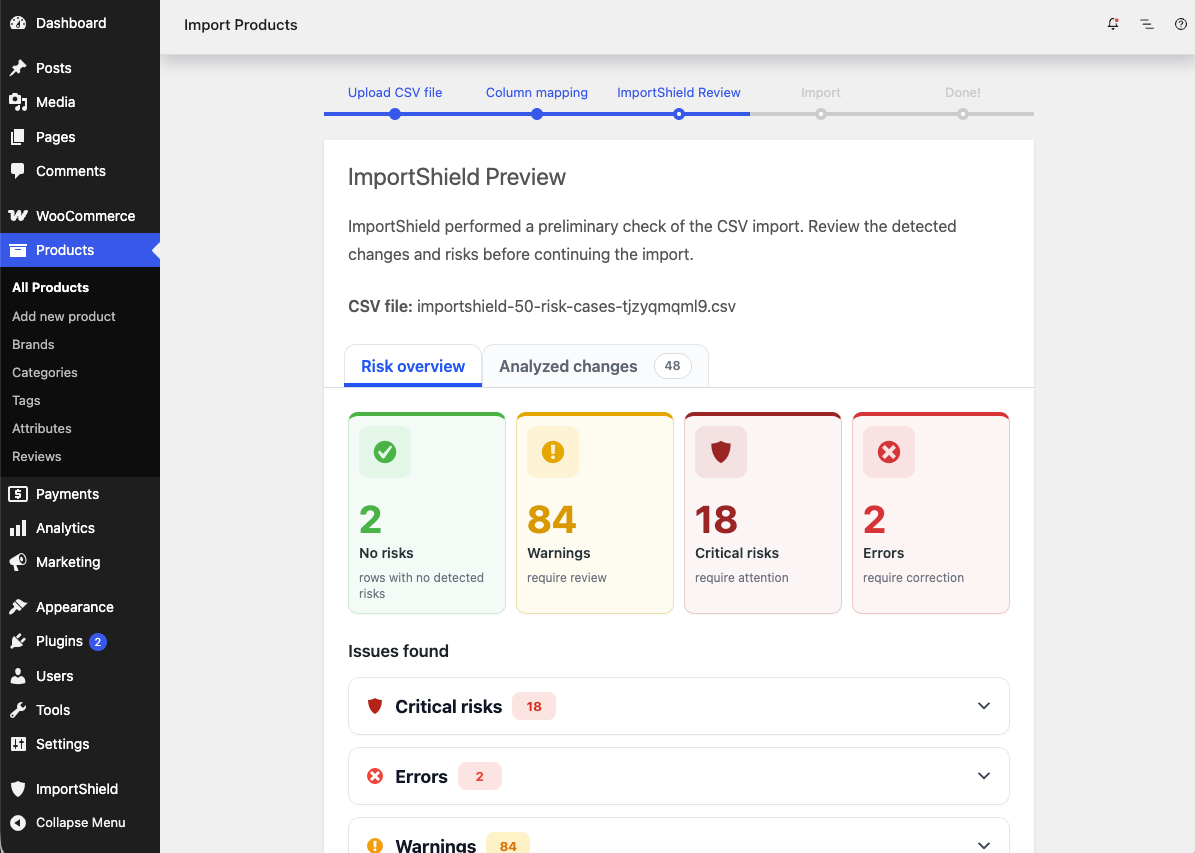Viewport: 1195px width, 853px height.
Task: Click the ImportShield shield icon in sidebar
Action: point(18,789)
